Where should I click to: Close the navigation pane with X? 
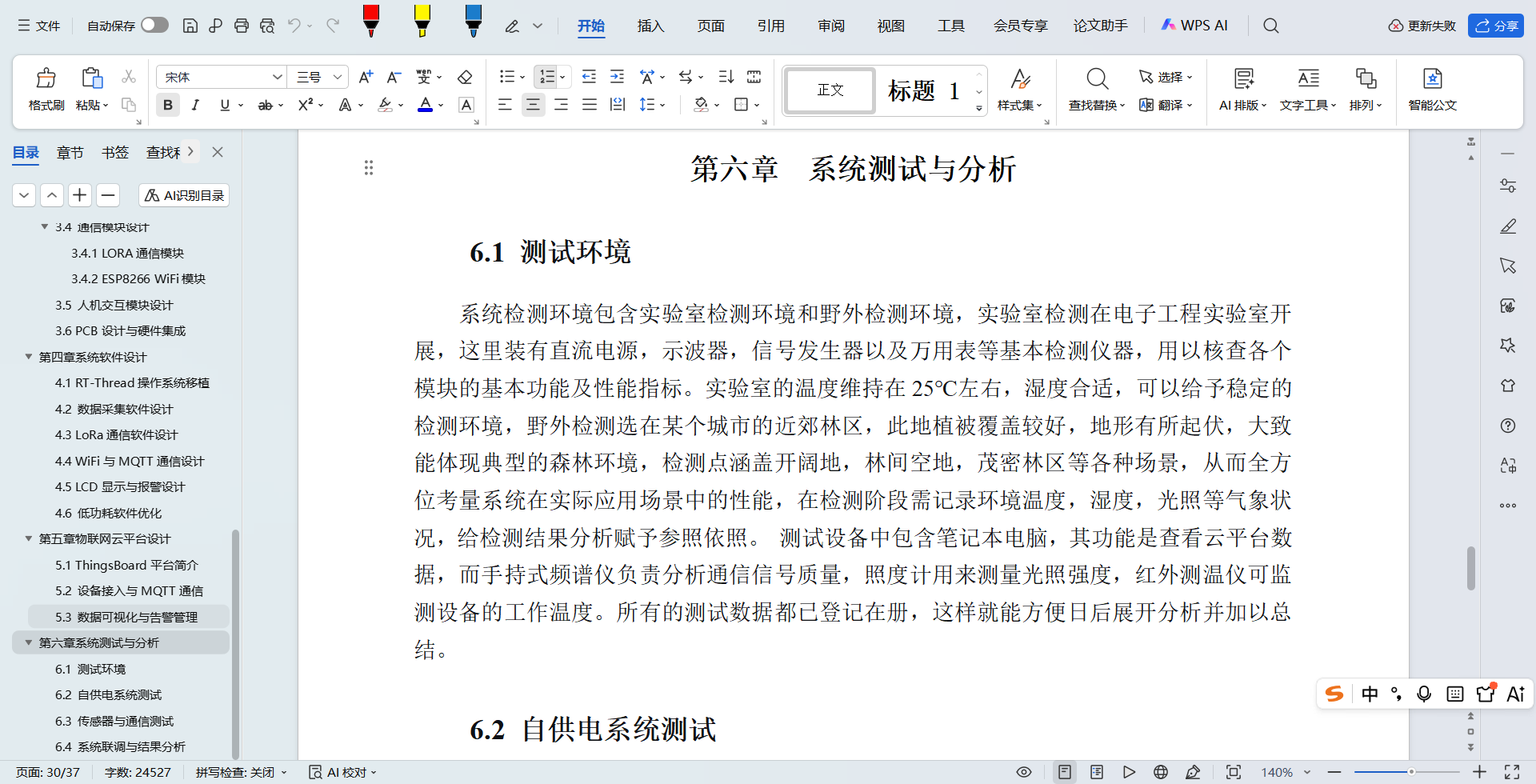(x=218, y=152)
